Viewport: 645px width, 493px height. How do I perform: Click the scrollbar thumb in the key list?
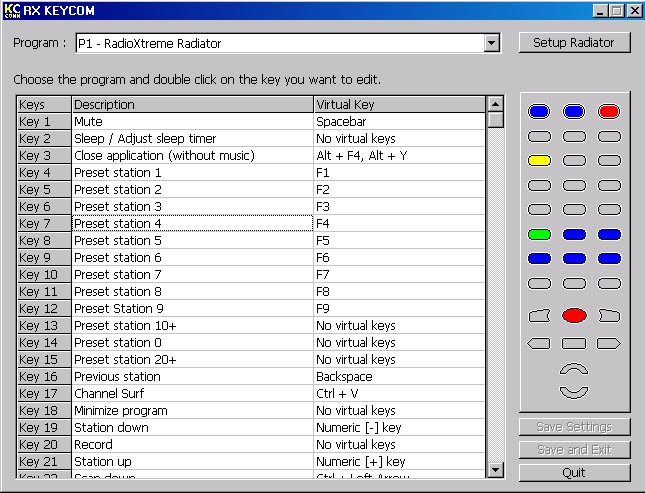click(495, 120)
